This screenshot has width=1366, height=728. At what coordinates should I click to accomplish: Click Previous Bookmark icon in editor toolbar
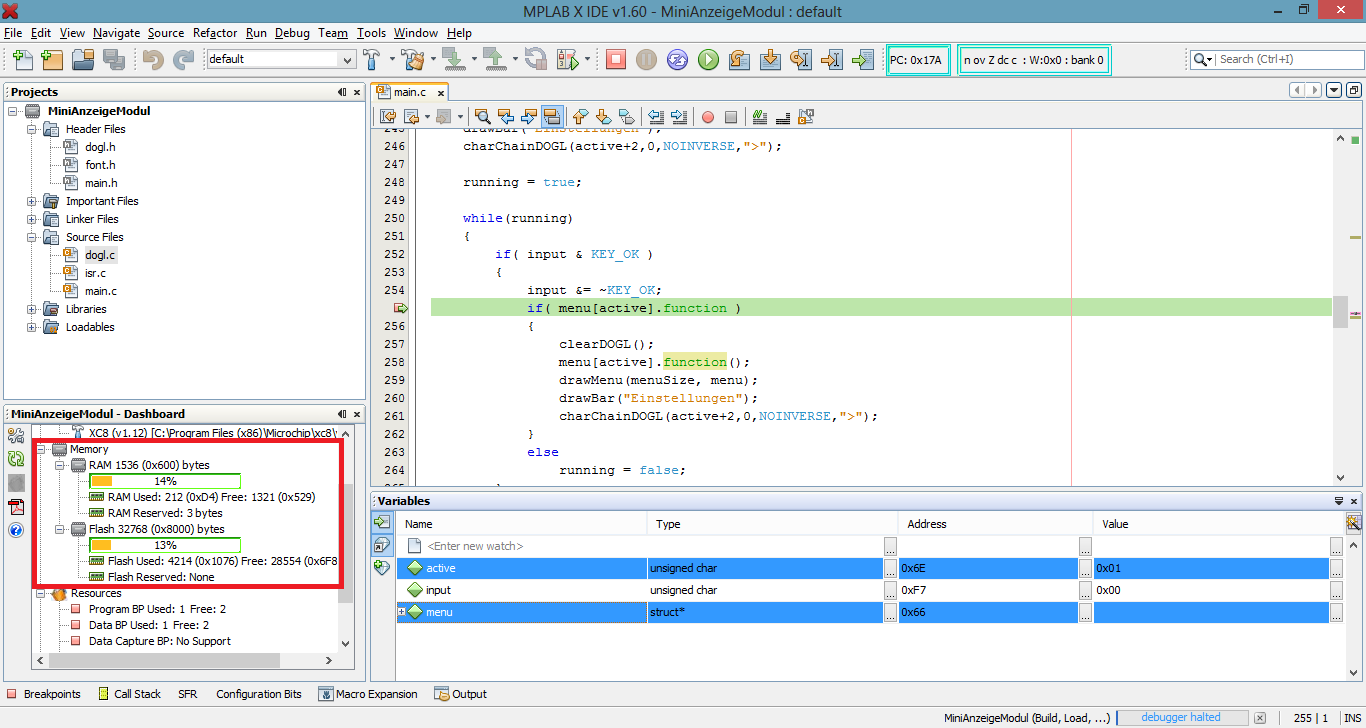pos(581,117)
